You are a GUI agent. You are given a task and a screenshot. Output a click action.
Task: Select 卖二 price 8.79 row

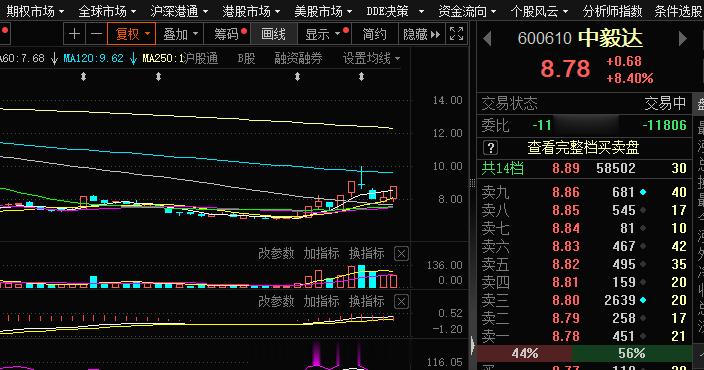pos(584,318)
